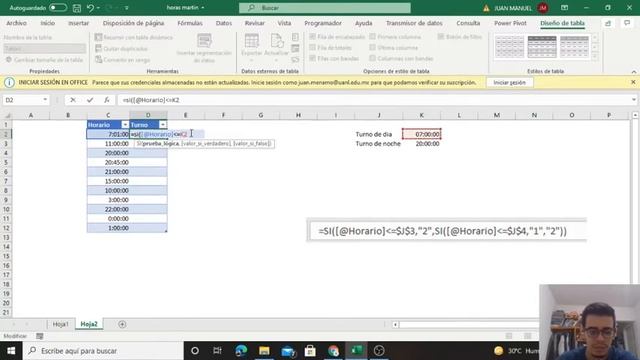
Task: Close the yellow sign-in notification bar
Action: [x=633, y=82]
